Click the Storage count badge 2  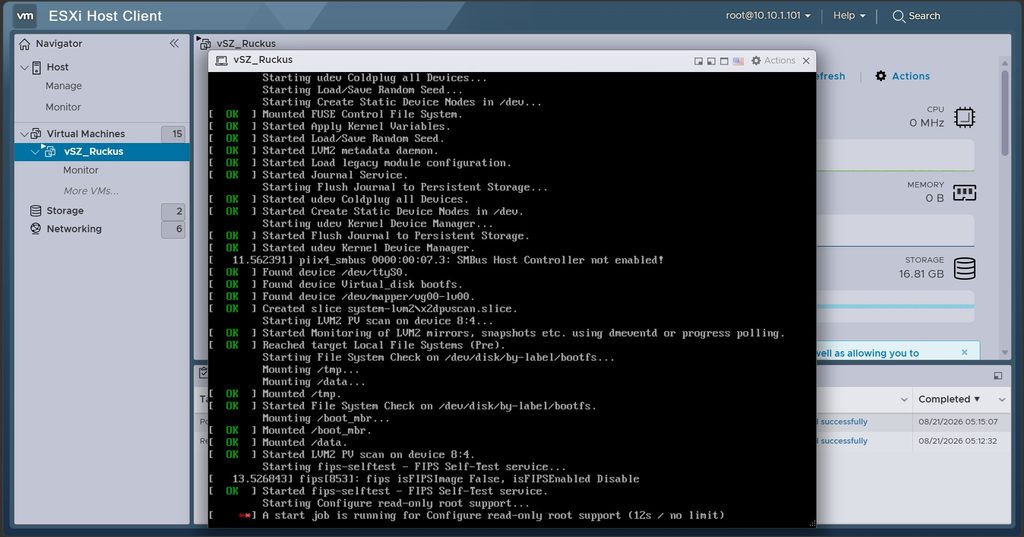click(x=173, y=211)
